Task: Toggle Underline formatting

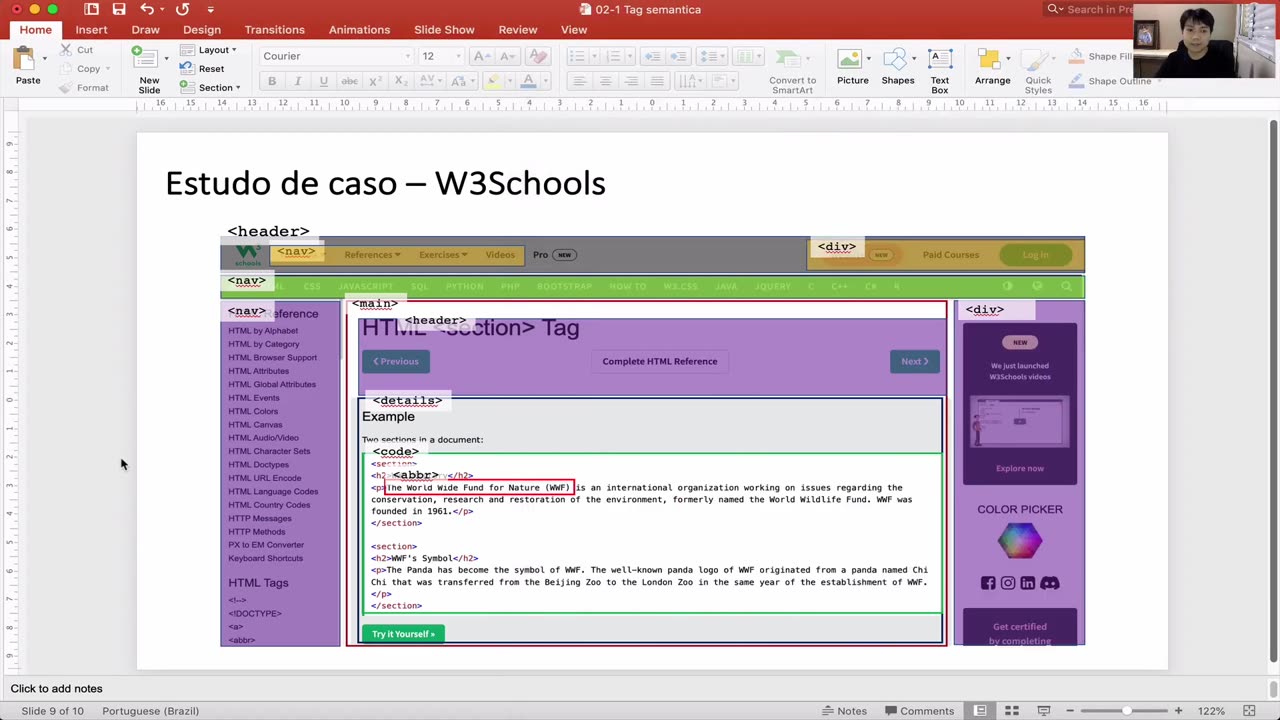Action: 323,81
